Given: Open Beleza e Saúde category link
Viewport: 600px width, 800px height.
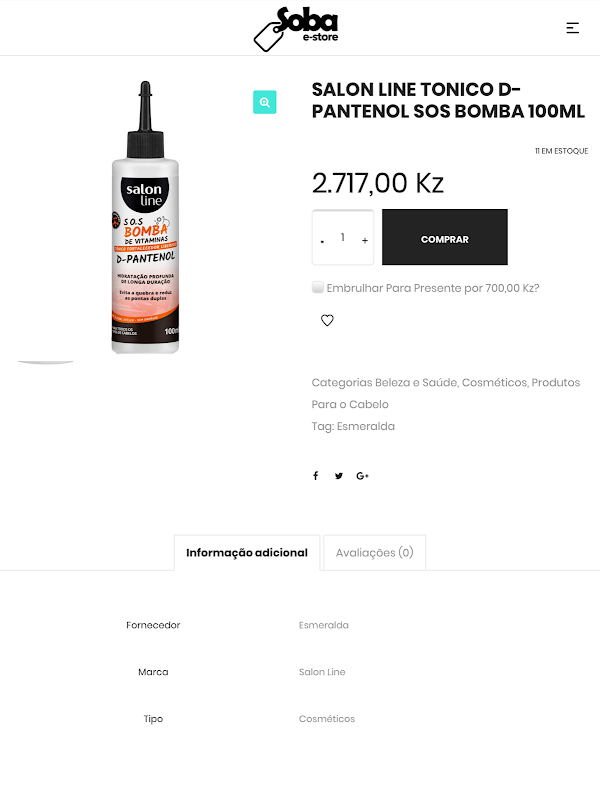Looking at the screenshot, I should click(x=416, y=383).
